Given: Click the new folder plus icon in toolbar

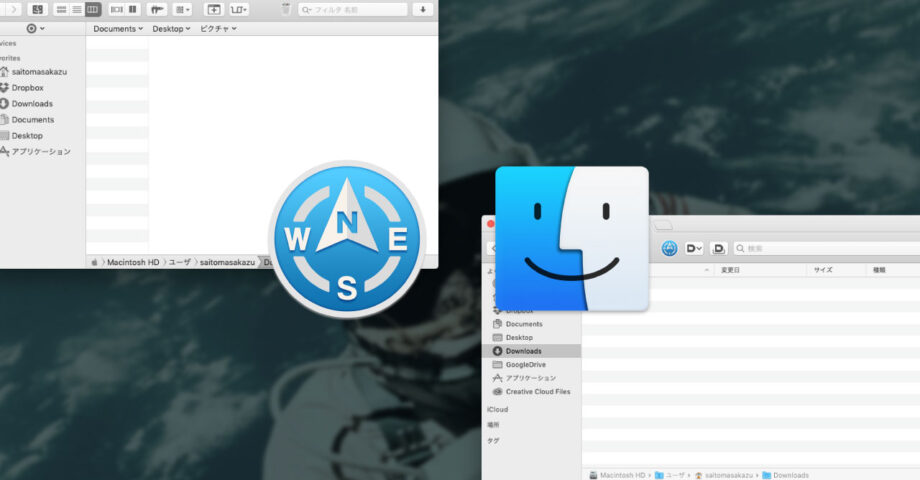Looking at the screenshot, I should point(213,9).
